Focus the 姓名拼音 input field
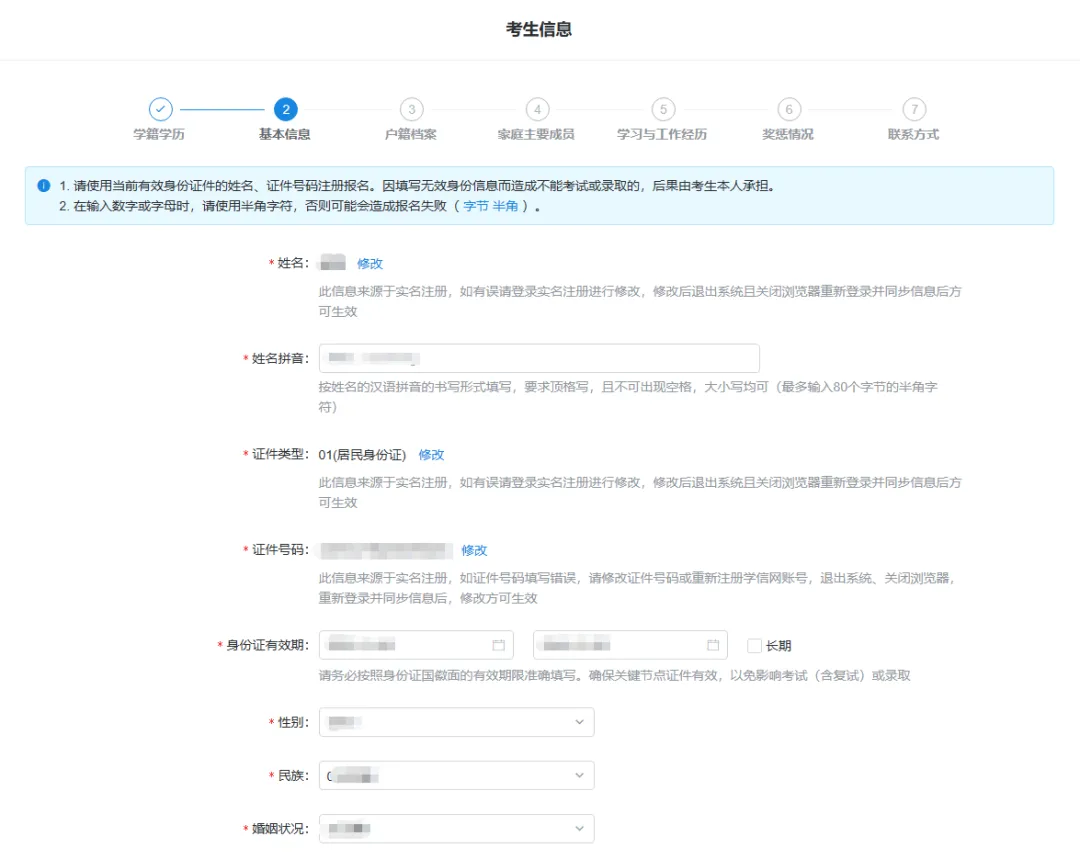Image resolution: width=1080 pixels, height=859 pixels. [539, 358]
